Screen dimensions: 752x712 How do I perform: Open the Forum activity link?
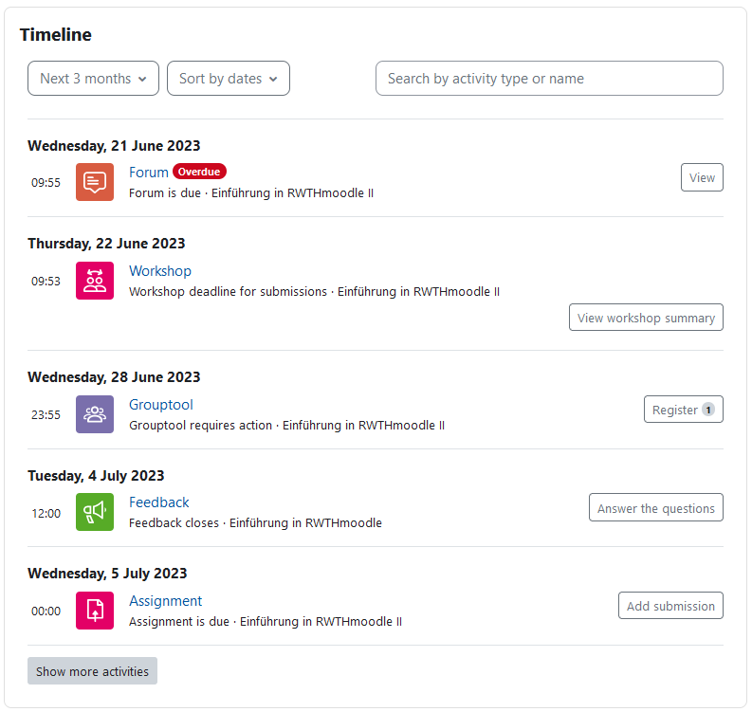[x=149, y=172]
